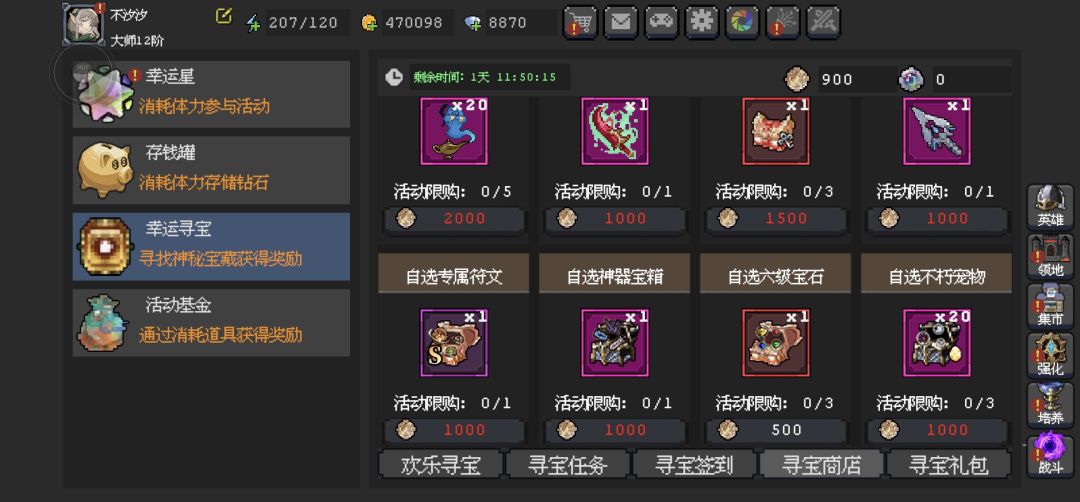Select 存钱罐 piggy bank activity
The width and height of the screenshot is (1080, 502).
click(x=211, y=170)
